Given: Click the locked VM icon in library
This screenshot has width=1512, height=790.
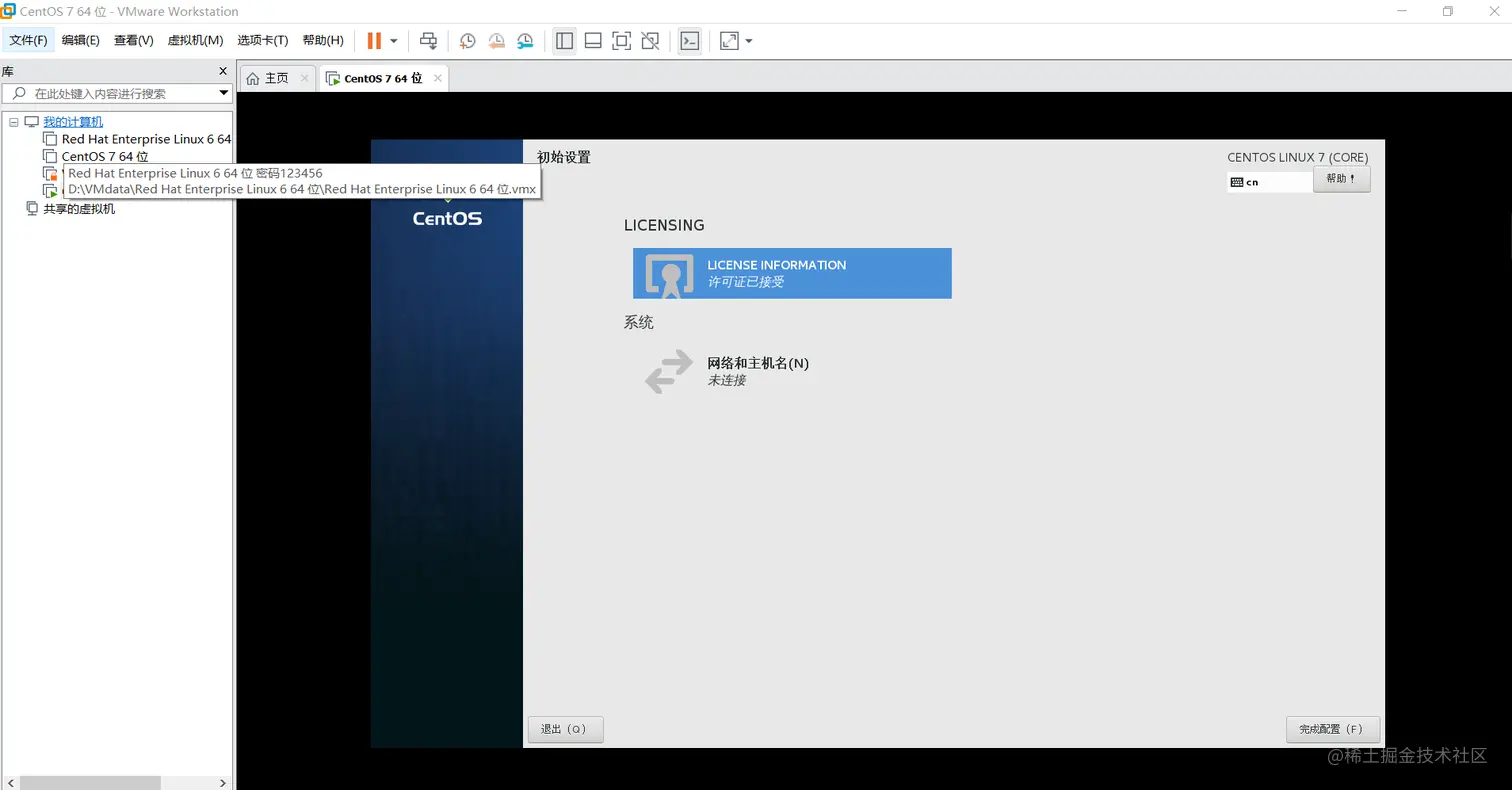Looking at the screenshot, I should click(x=50, y=174).
